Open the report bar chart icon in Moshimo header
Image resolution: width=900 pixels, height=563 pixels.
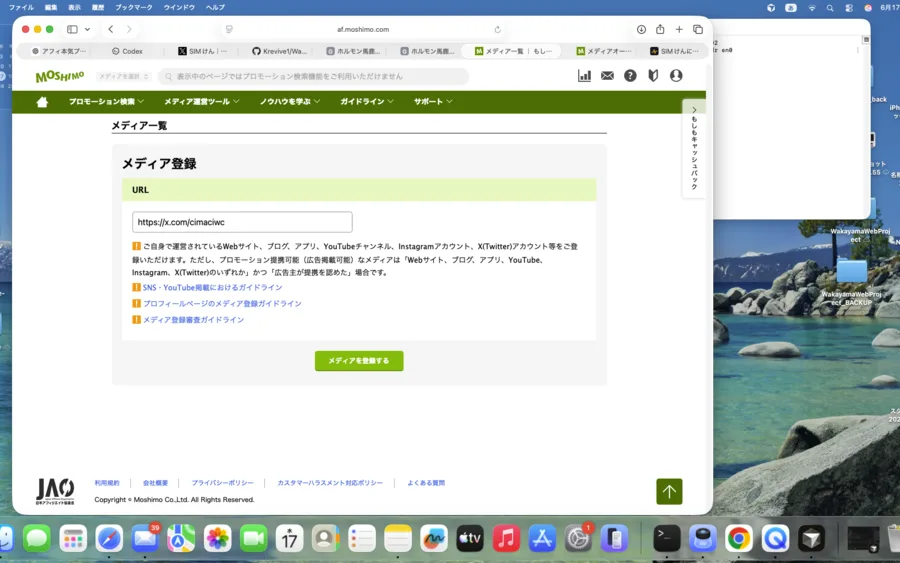coord(584,76)
